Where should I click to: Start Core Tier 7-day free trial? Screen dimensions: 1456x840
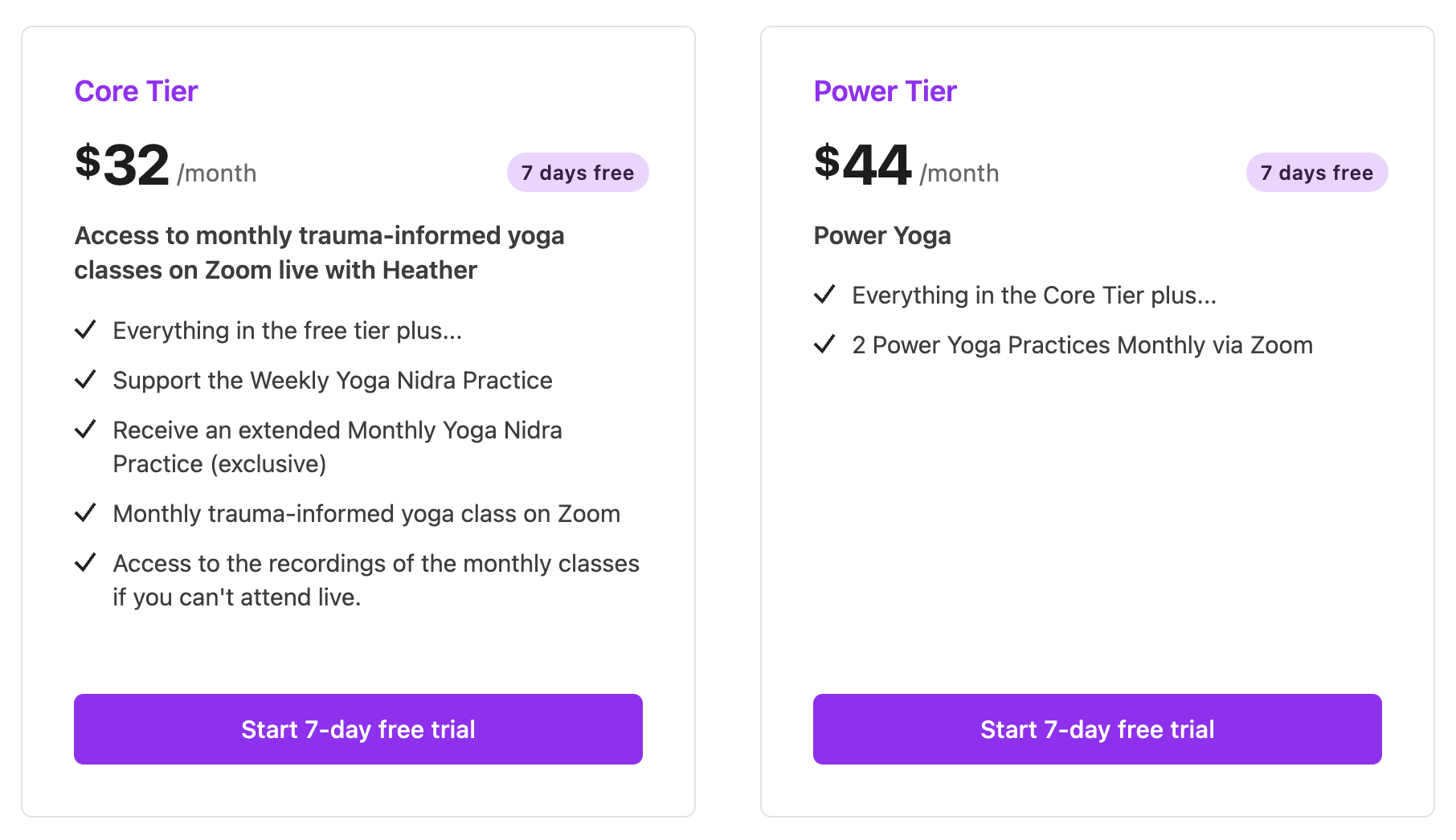pos(358,729)
